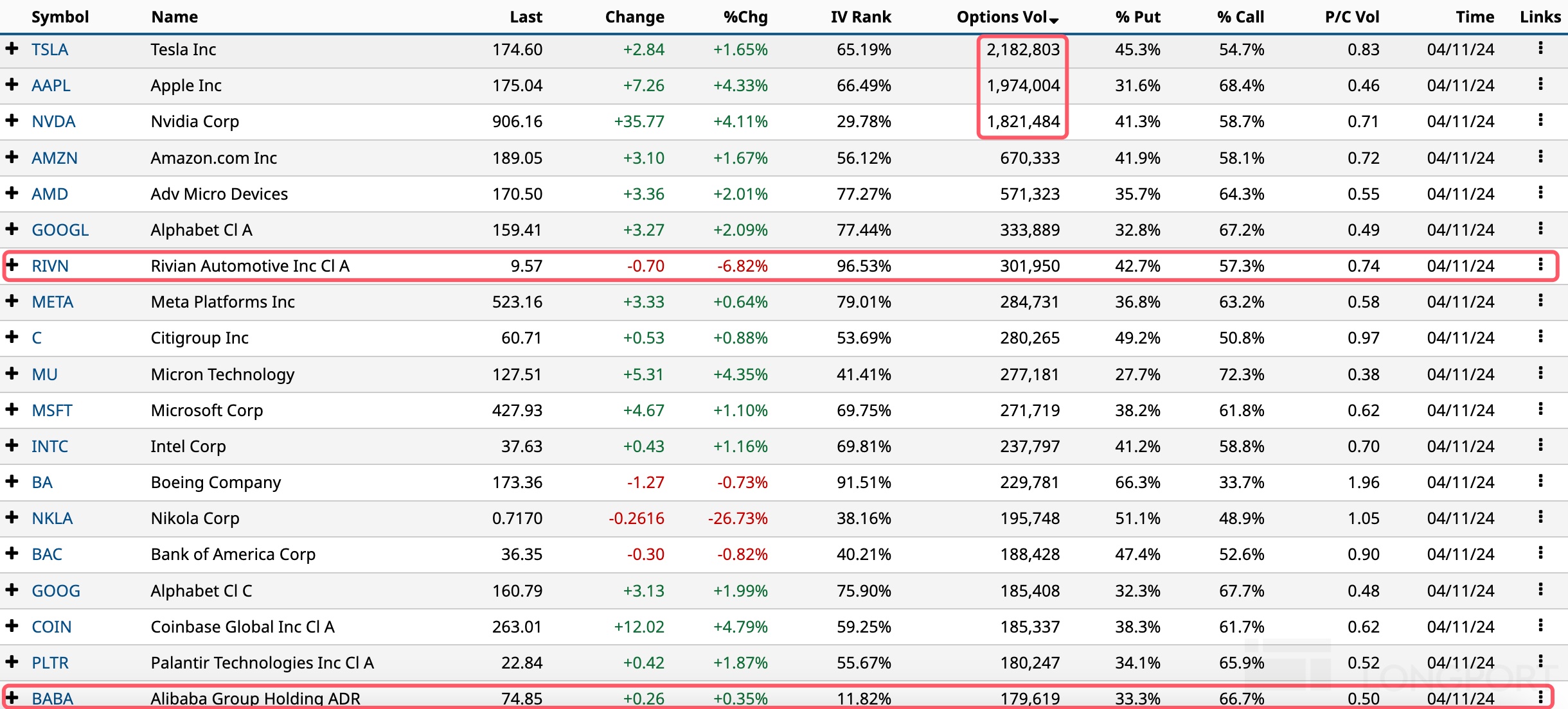Open links menu for Micron Technology

point(1540,373)
